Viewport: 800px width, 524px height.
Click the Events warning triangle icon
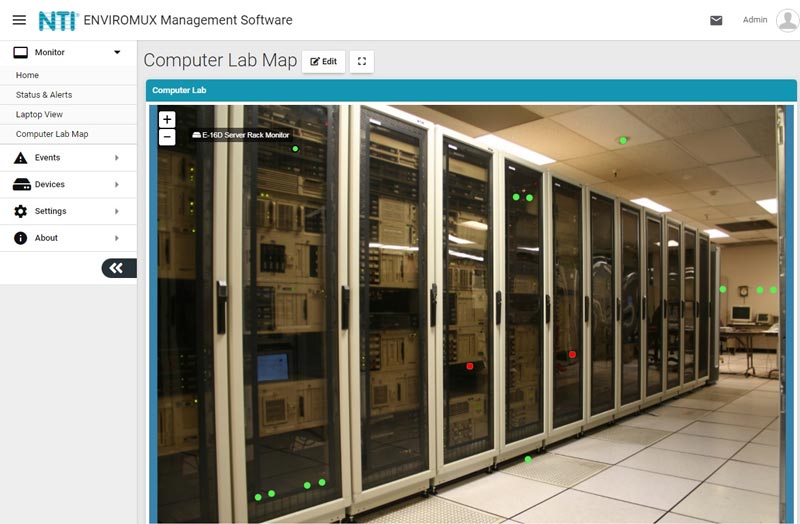[x=20, y=158]
